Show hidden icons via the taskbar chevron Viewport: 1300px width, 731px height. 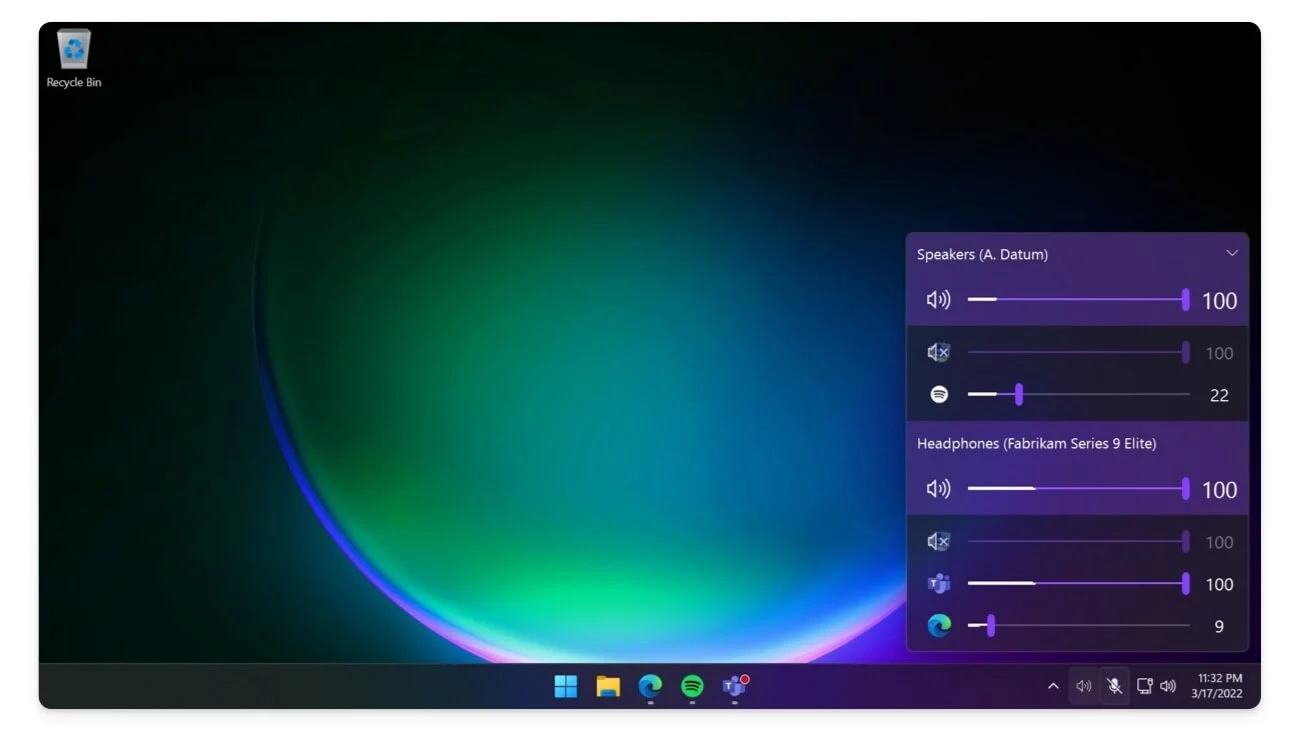coord(1053,686)
